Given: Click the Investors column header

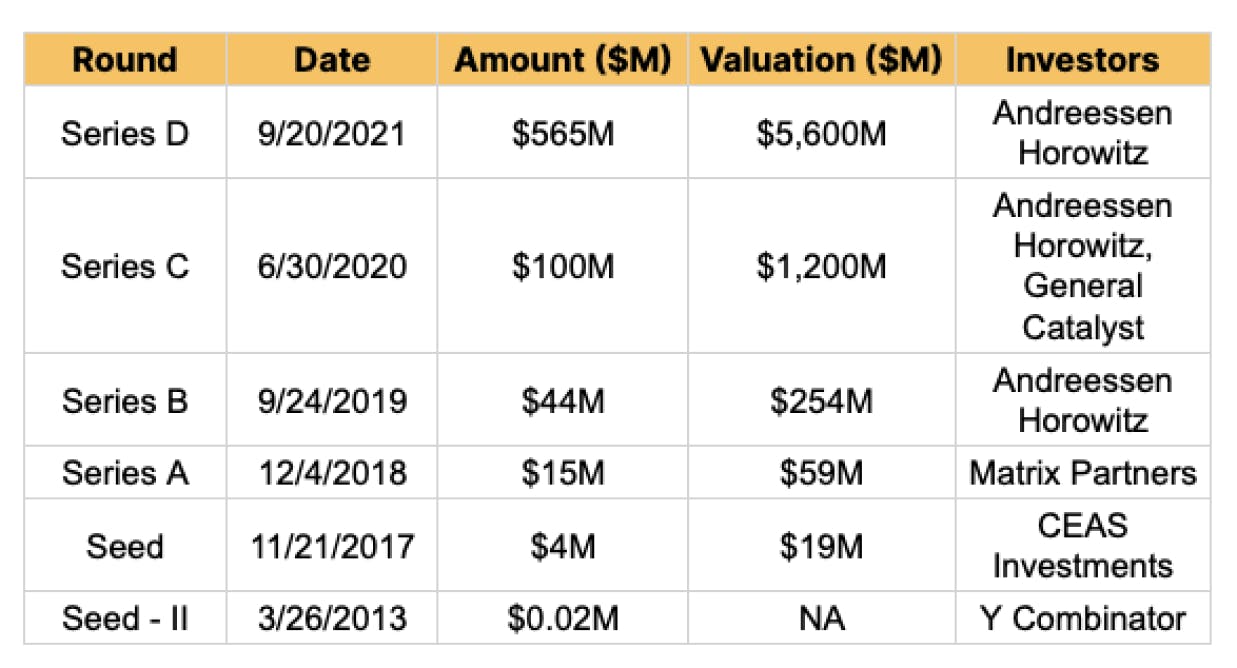Looking at the screenshot, I should coord(1082,60).
